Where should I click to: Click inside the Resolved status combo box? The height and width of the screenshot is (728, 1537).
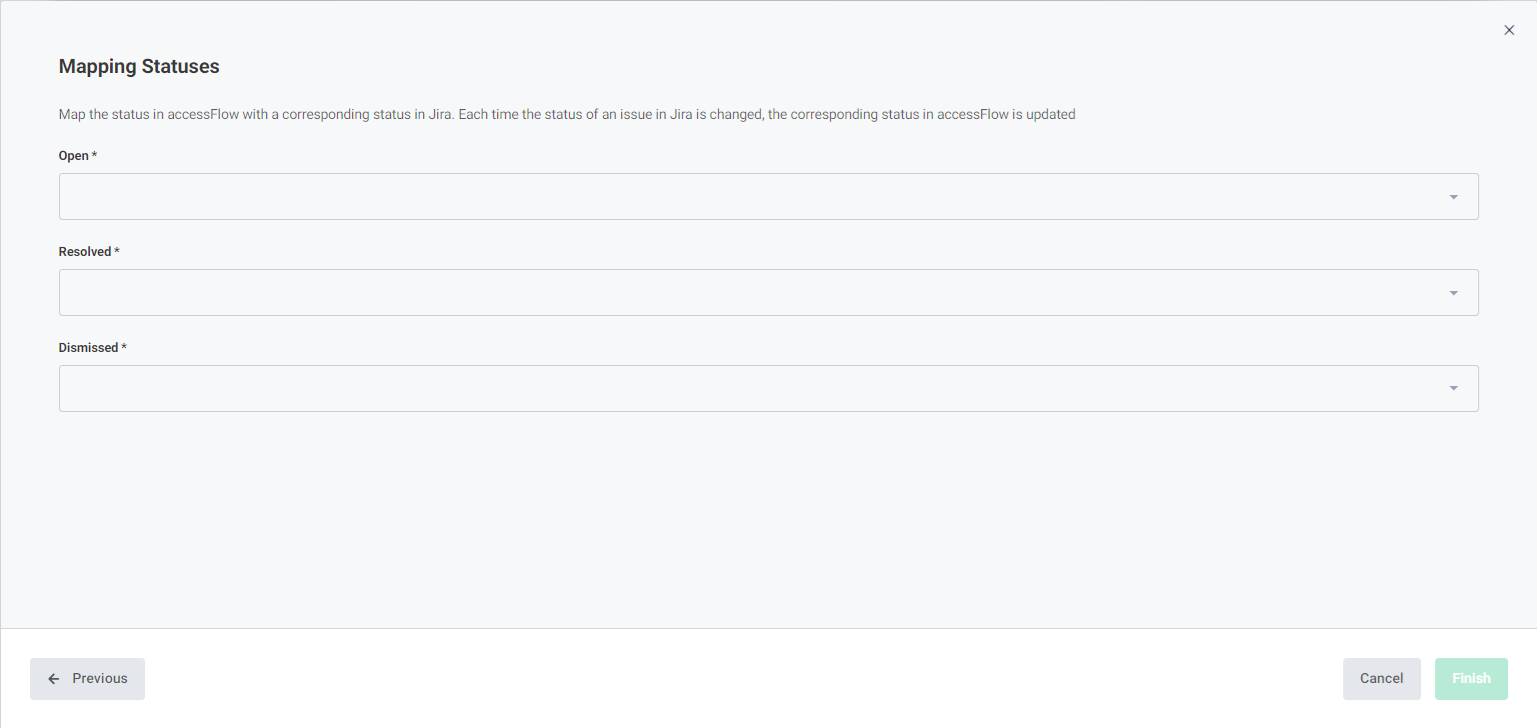(768, 293)
